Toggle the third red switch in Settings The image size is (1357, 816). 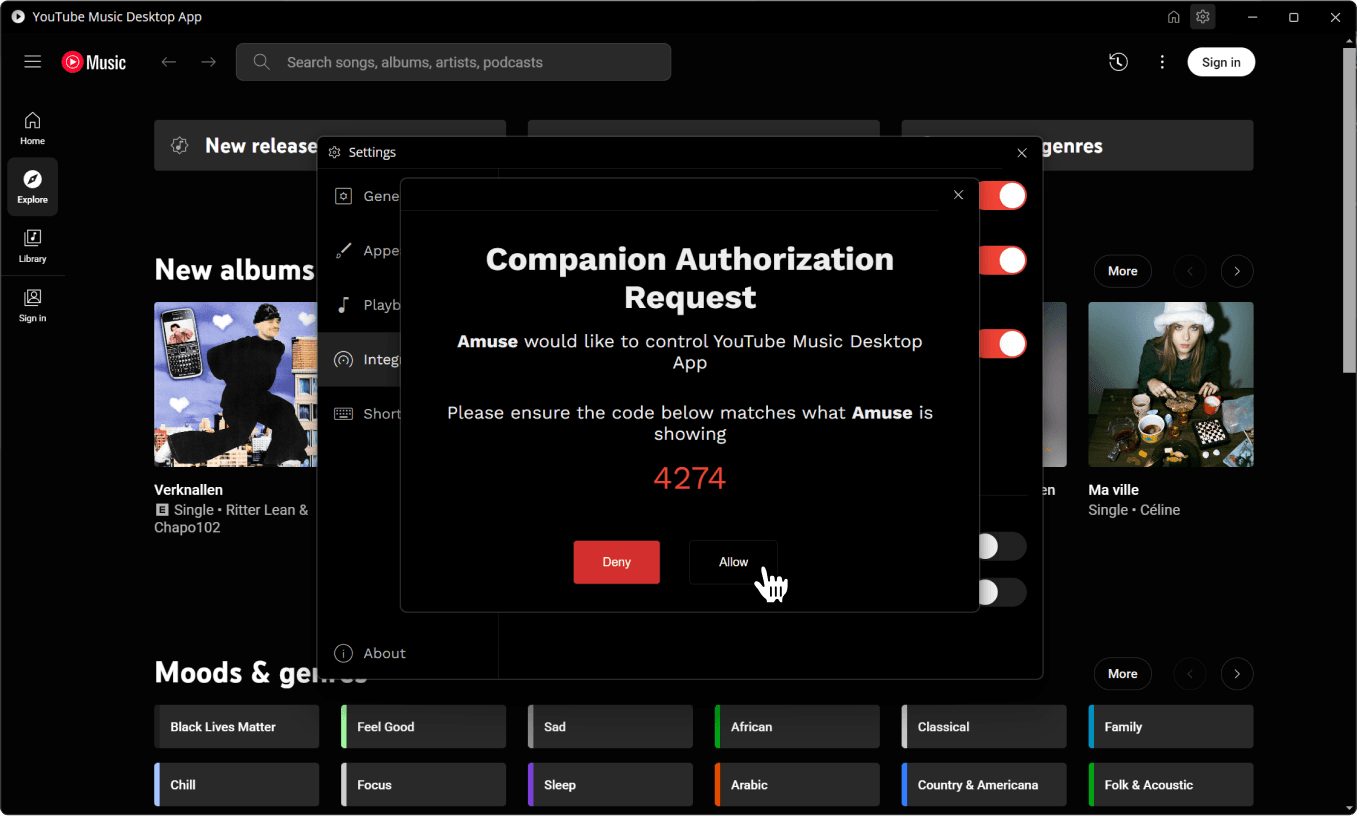[x=1003, y=344]
